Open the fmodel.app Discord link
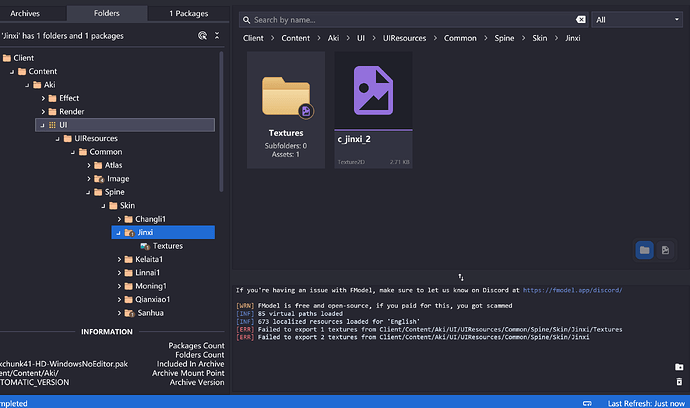The width and height of the screenshot is (690, 408). click(x=572, y=290)
